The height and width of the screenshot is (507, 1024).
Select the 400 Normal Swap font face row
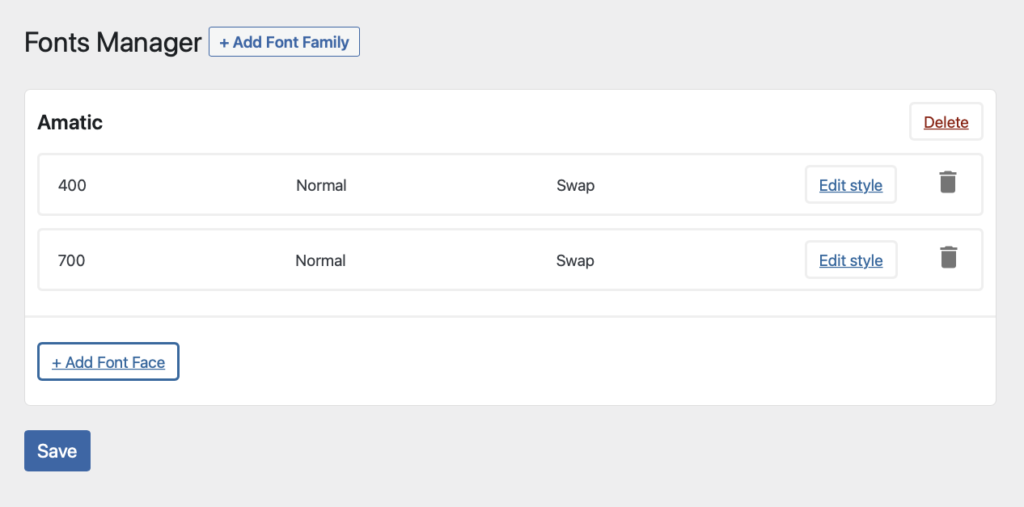click(510, 185)
